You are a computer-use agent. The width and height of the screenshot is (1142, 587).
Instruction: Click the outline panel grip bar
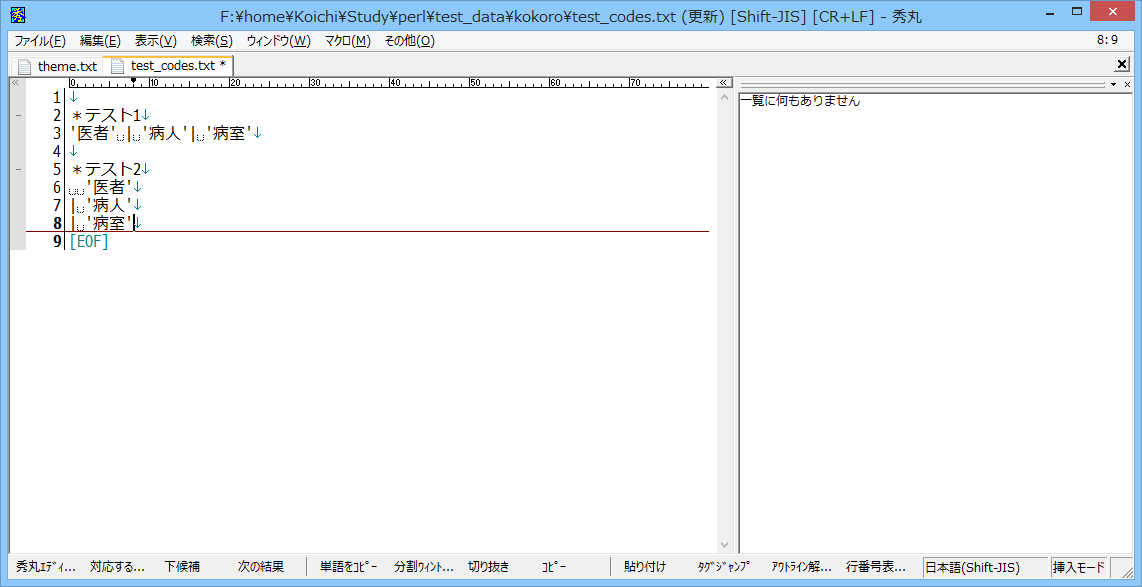coord(923,84)
